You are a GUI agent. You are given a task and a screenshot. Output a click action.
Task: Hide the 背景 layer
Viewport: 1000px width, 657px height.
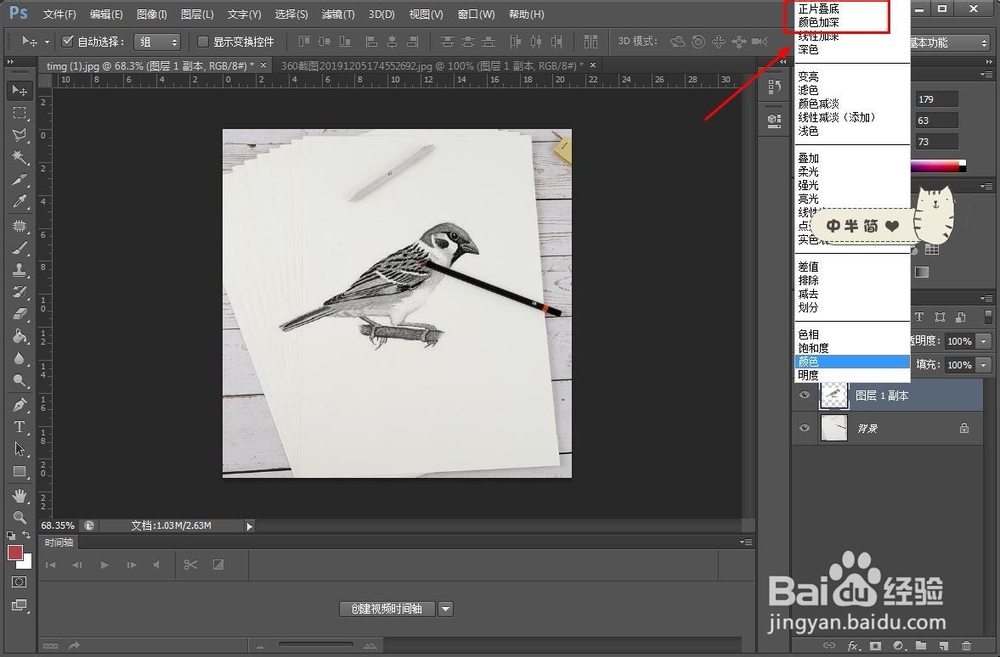pyautogui.click(x=804, y=427)
